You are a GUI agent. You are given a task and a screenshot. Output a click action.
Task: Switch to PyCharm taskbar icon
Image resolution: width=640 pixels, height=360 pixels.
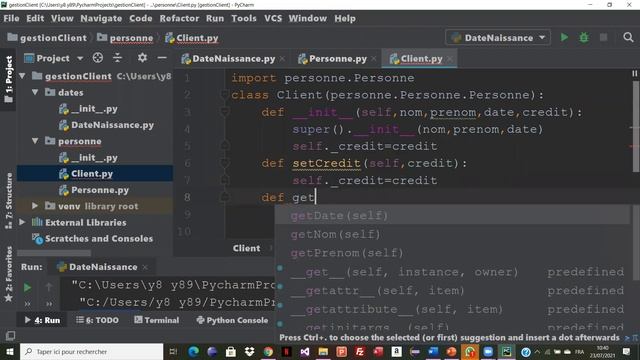click(507, 351)
